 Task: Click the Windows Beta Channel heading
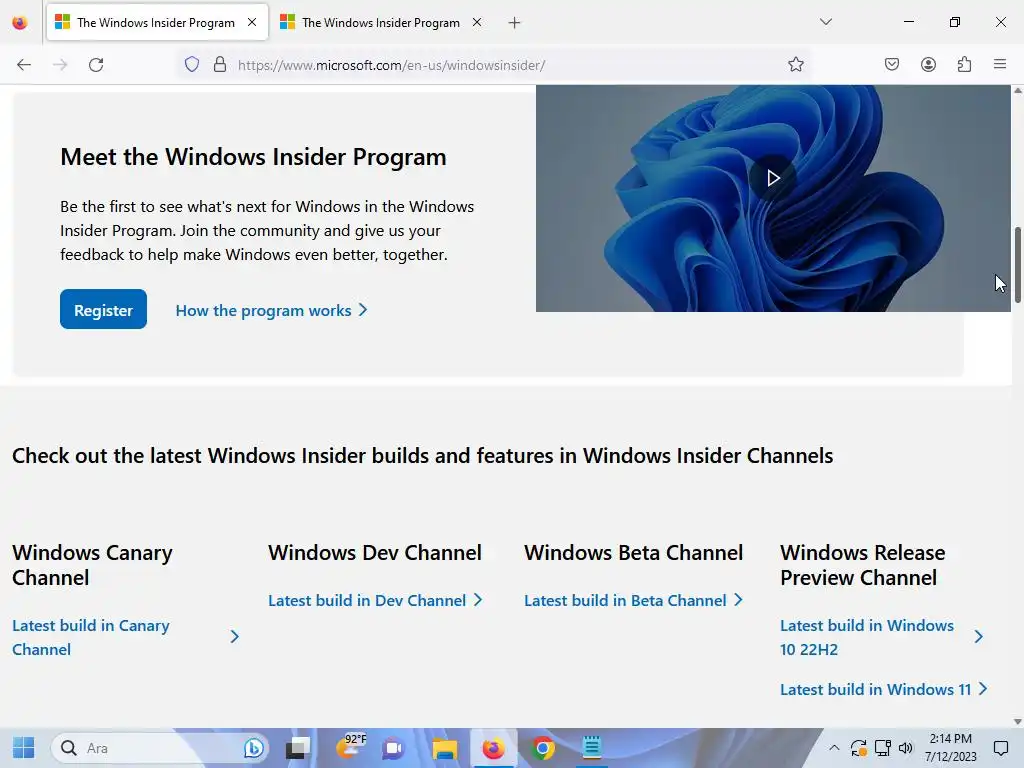633,552
